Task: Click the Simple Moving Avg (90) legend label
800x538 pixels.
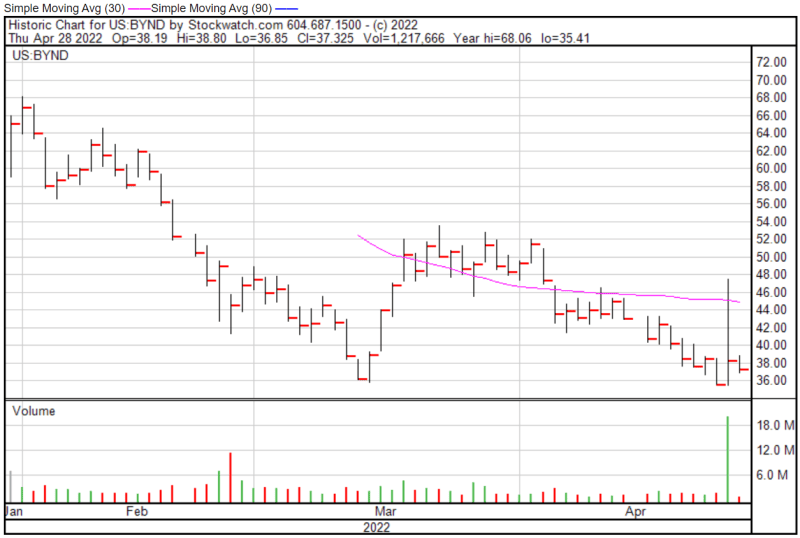Action: [x=211, y=8]
